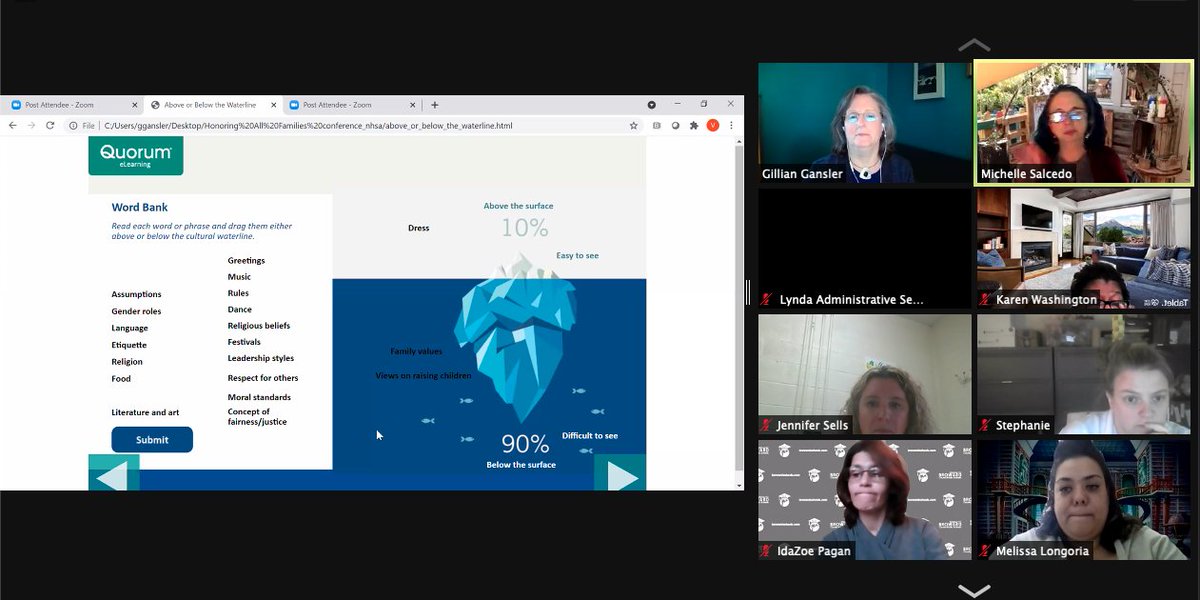Select Stephanie video tile

tap(1084, 375)
